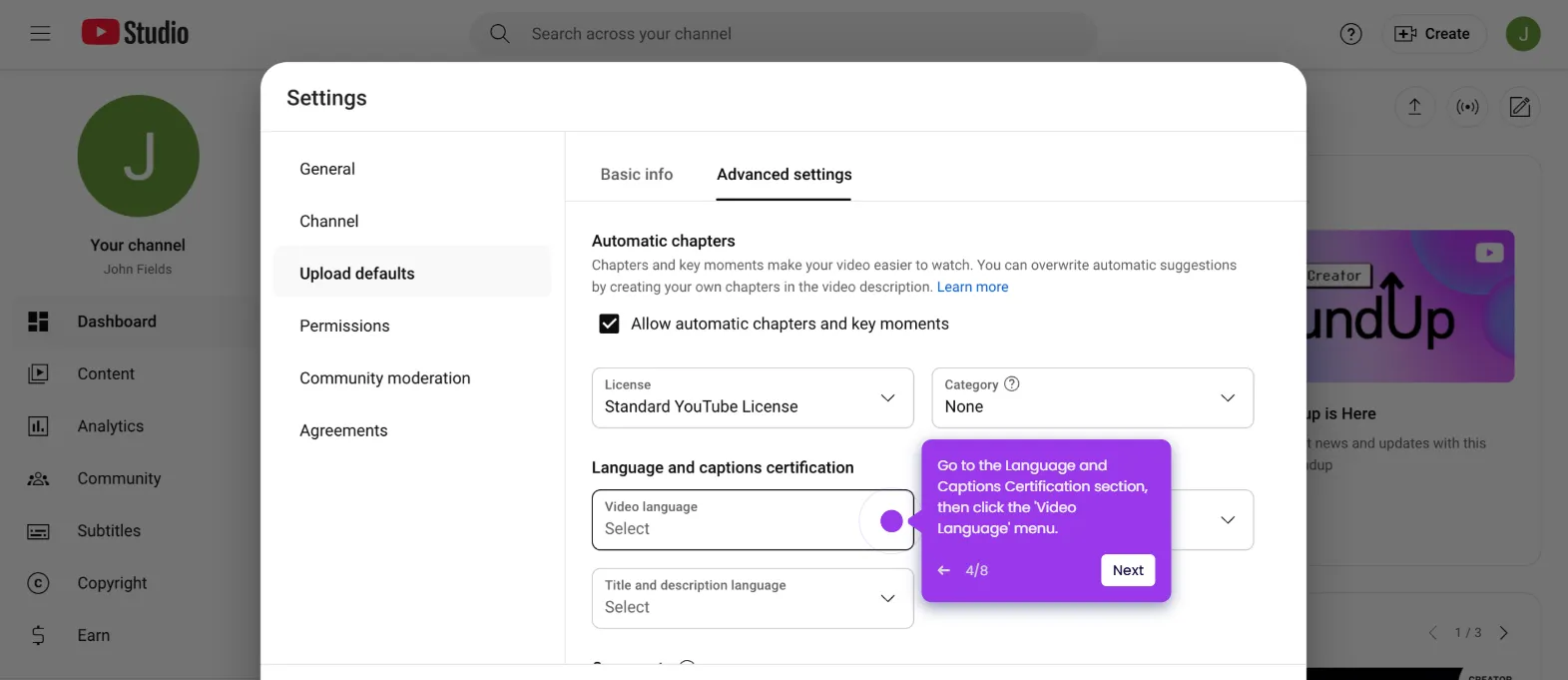Go to the previous news card chevron

click(x=1433, y=633)
